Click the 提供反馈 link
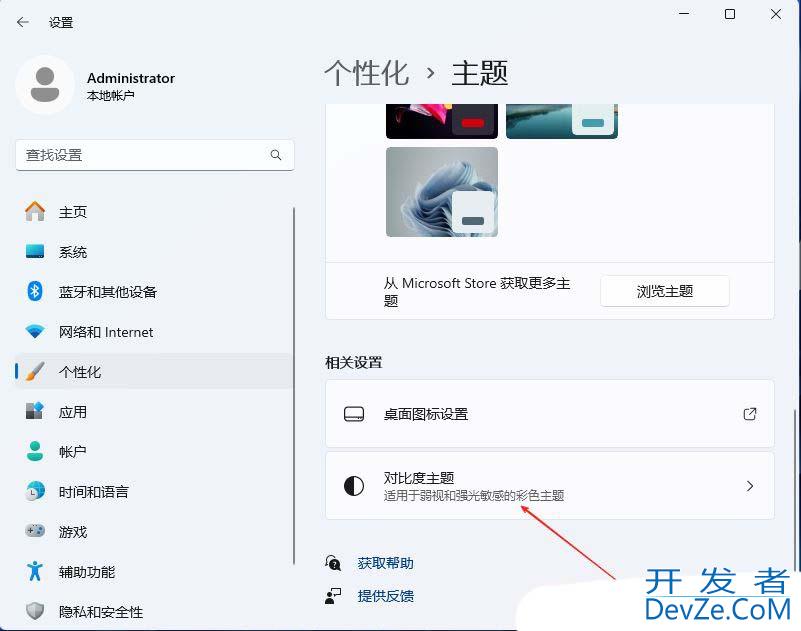 385,596
